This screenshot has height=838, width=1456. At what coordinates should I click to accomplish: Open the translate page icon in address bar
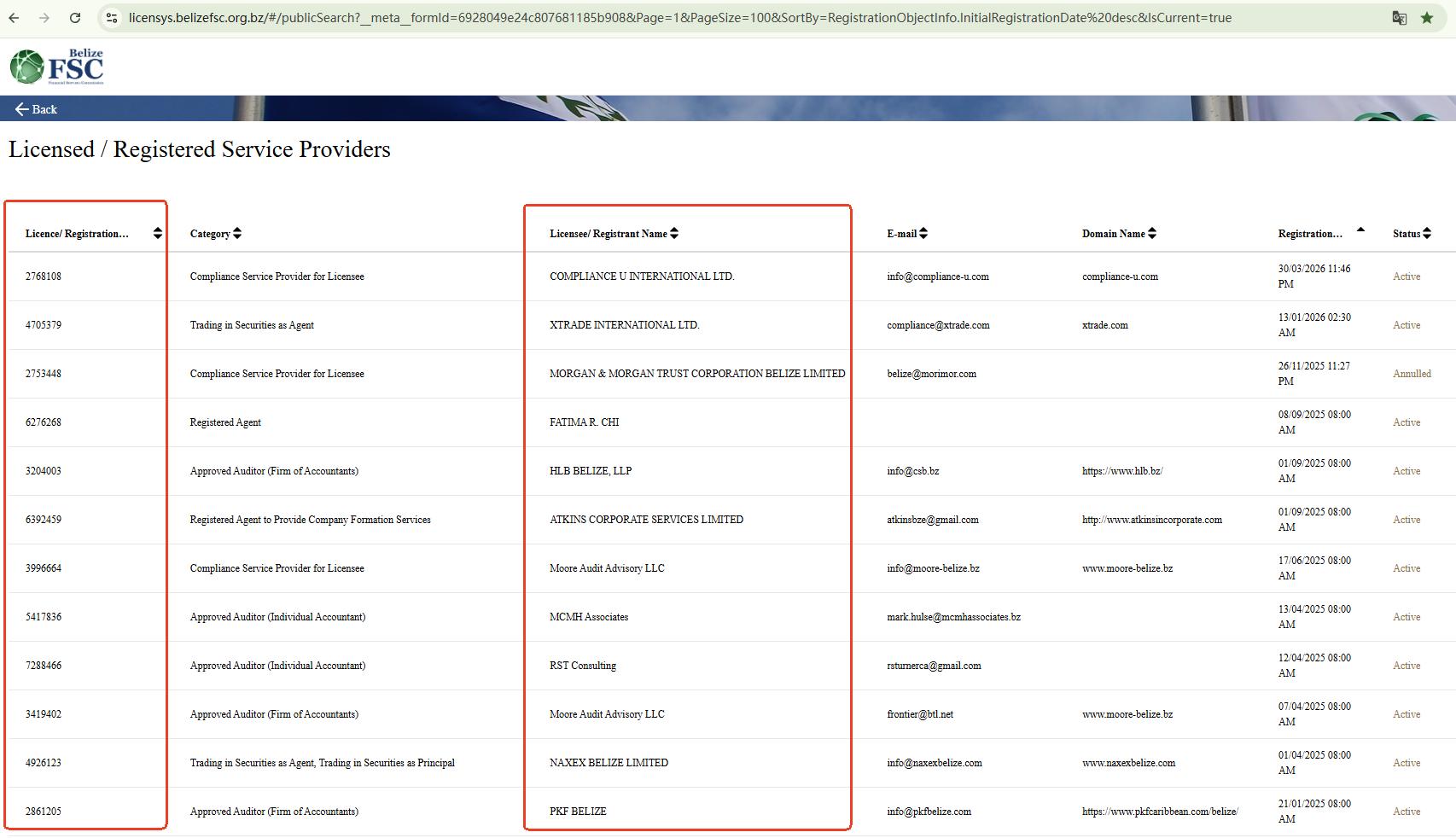pyautogui.click(x=1399, y=18)
